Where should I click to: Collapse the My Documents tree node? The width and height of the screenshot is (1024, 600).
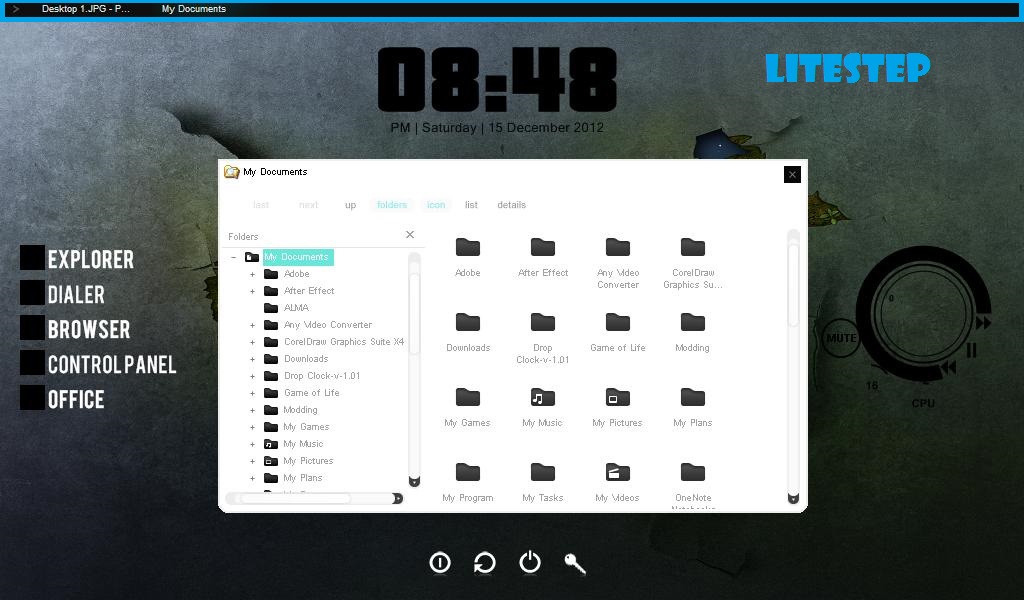click(231, 257)
